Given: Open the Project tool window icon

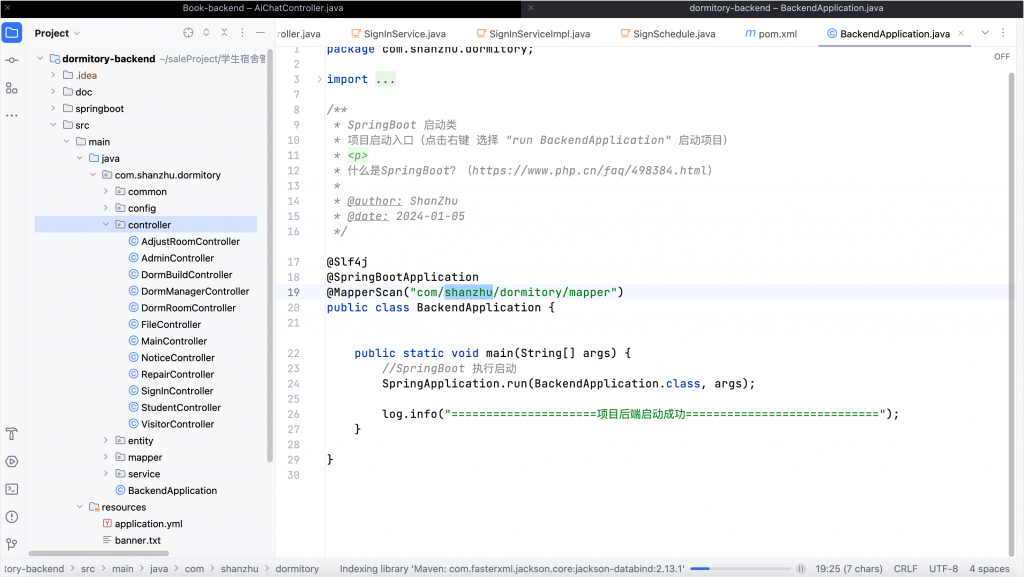Looking at the screenshot, I should pyautogui.click(x=12, y=33).
